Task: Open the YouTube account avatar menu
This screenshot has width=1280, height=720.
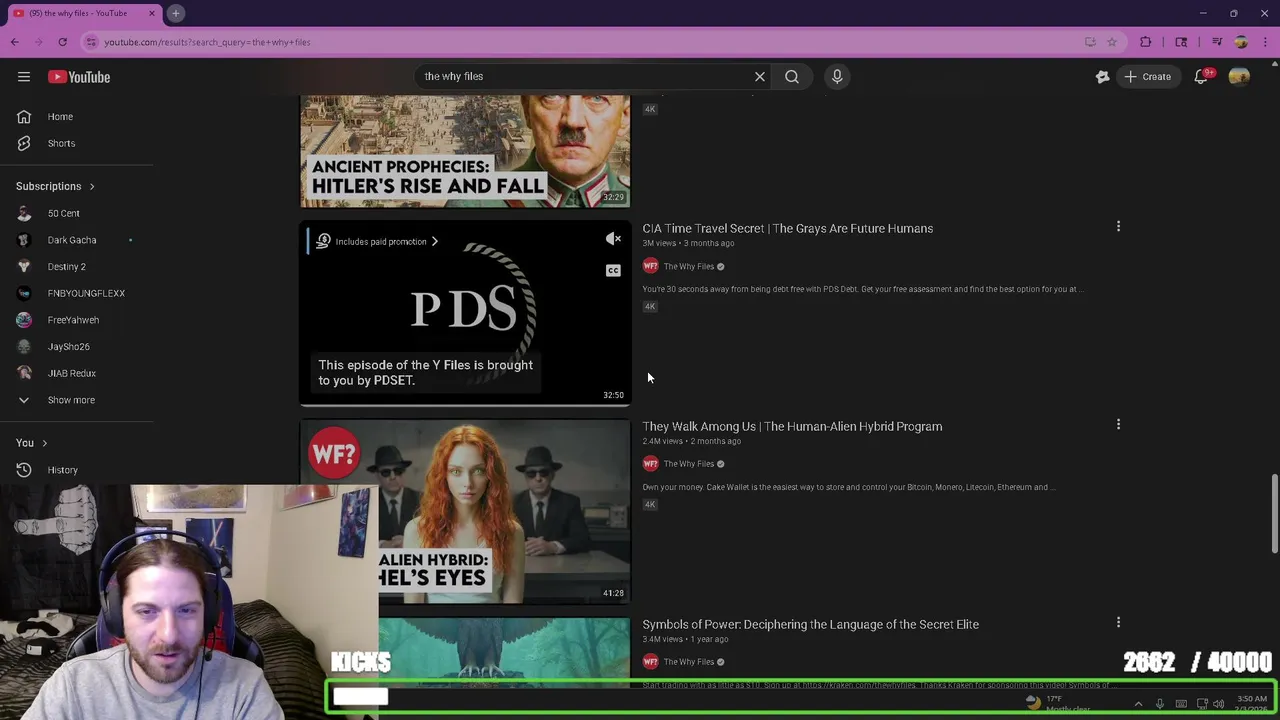Action: coord(1239,77)
